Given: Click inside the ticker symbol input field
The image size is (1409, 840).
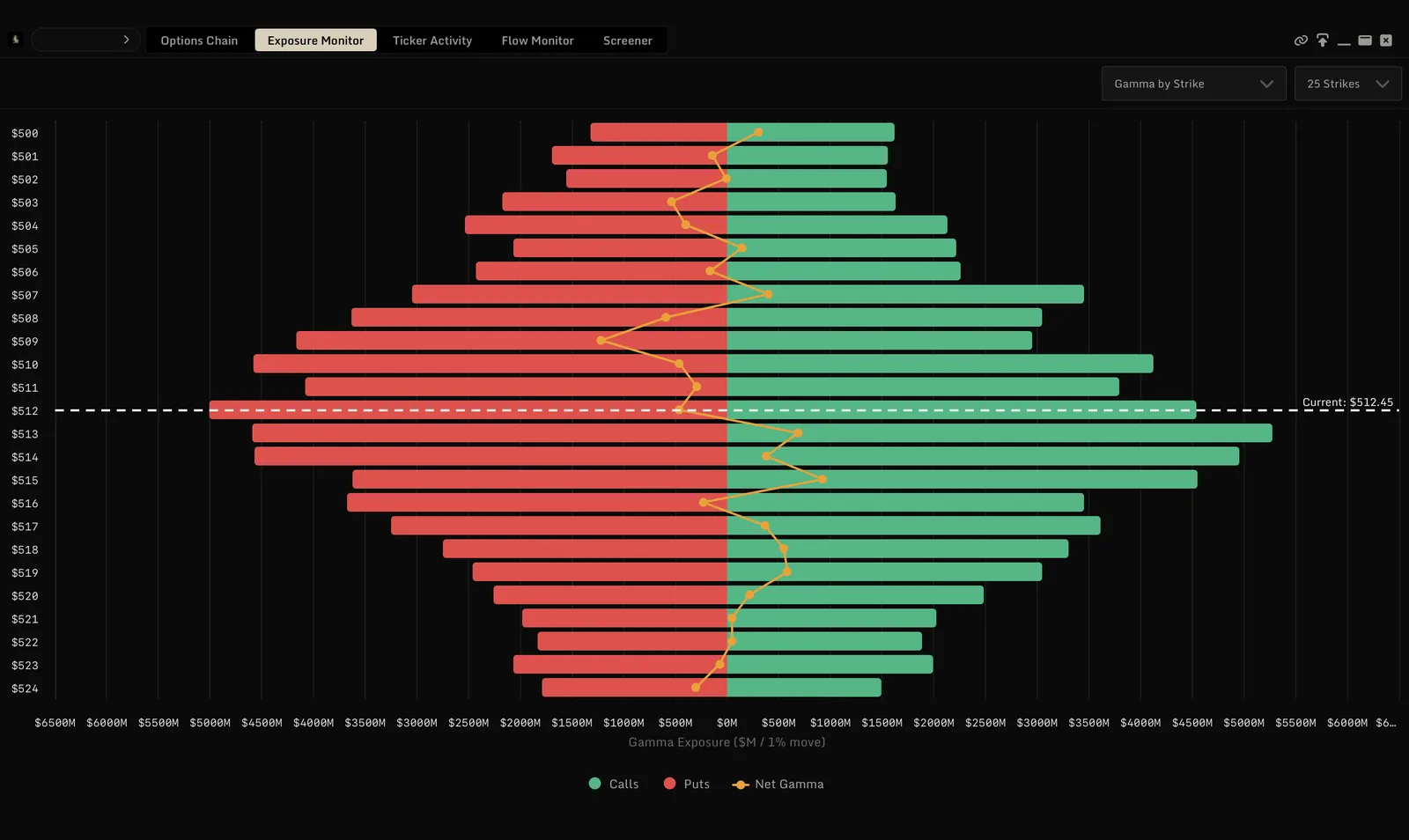Looking at the screenshot, I should [75, 40].
